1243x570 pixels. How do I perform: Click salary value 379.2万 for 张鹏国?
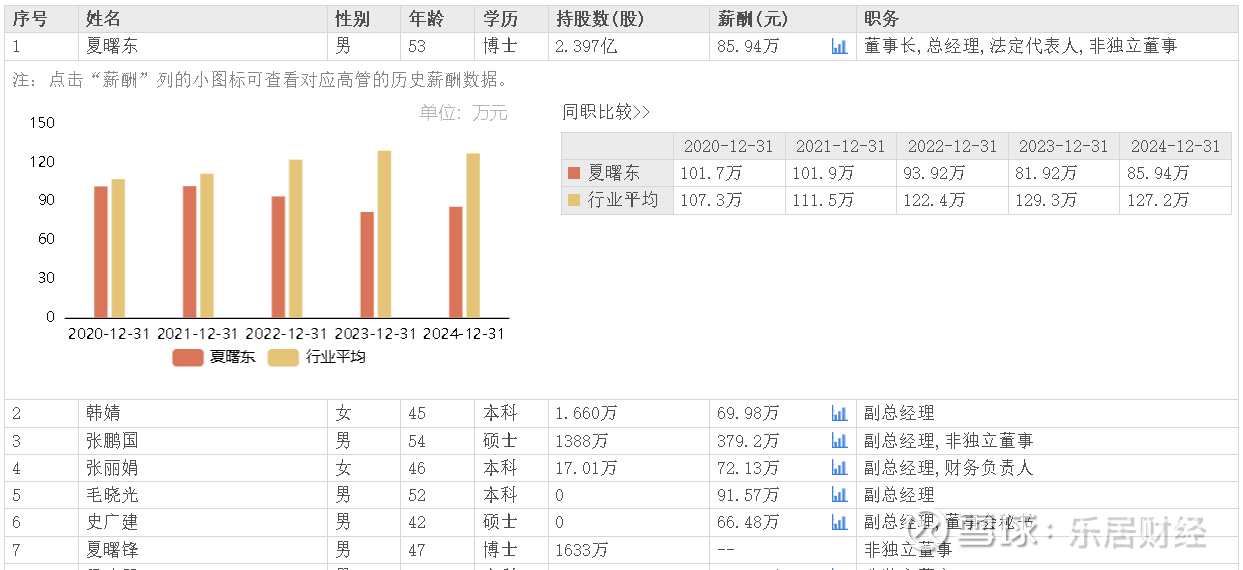click(x=749, y=440)
